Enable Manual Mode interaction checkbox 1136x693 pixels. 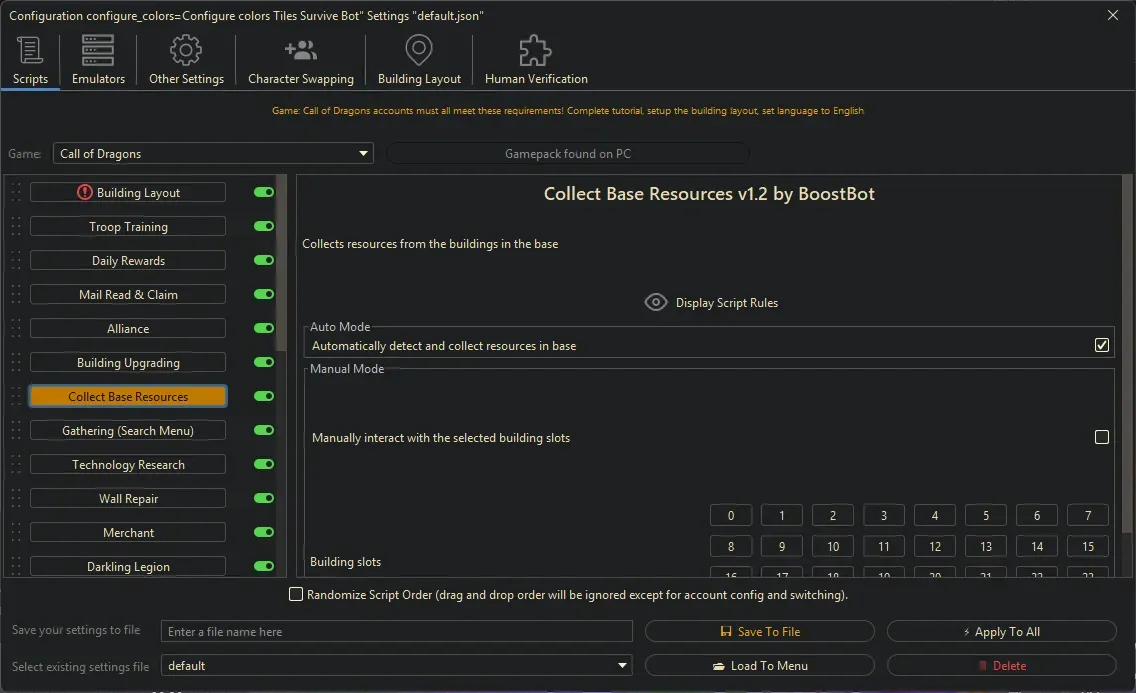pyautogui.click(x=1102, y=437)
